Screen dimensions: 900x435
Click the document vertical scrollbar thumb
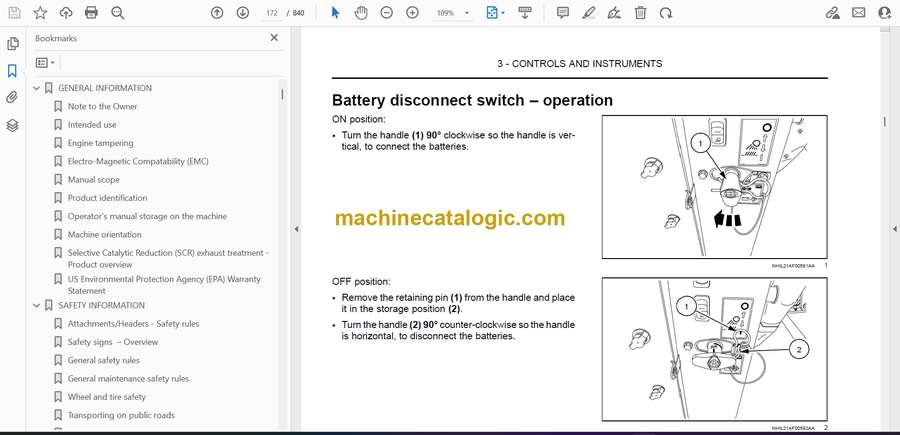pyautogui.click(x=885, y=122)
